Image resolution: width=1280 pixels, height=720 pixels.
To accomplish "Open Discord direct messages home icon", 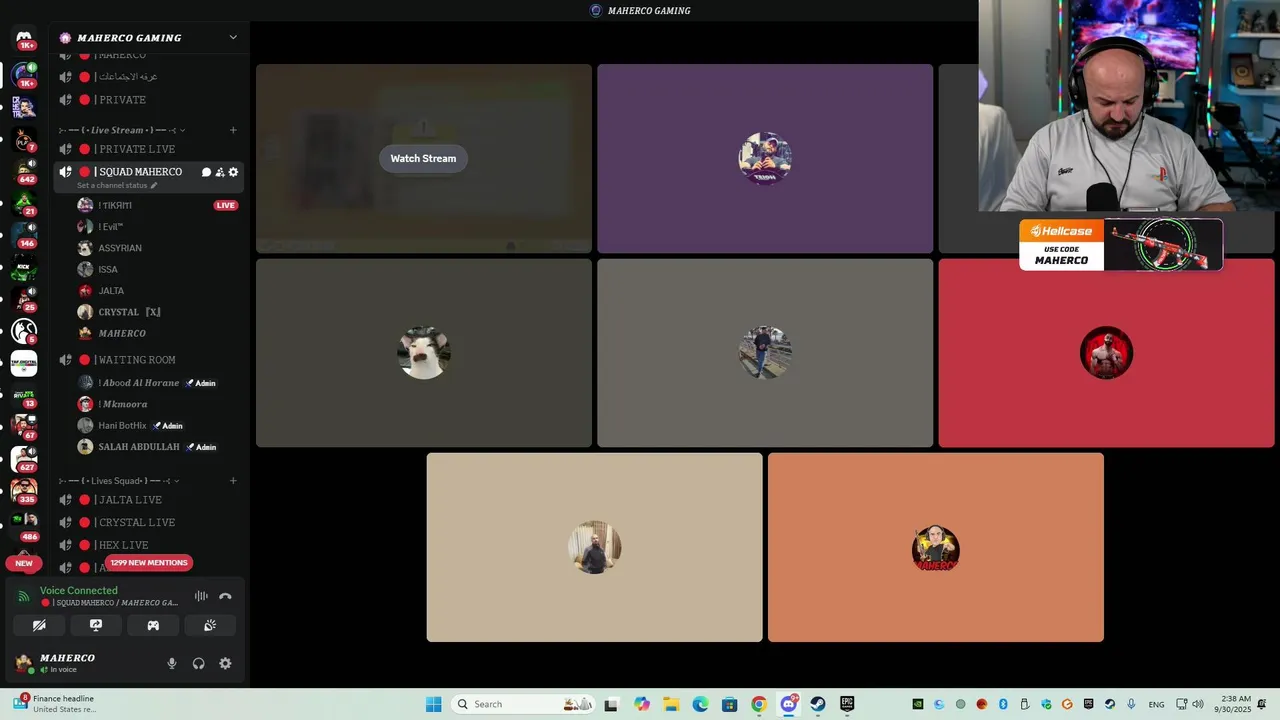I will click(x=24, y=39).
